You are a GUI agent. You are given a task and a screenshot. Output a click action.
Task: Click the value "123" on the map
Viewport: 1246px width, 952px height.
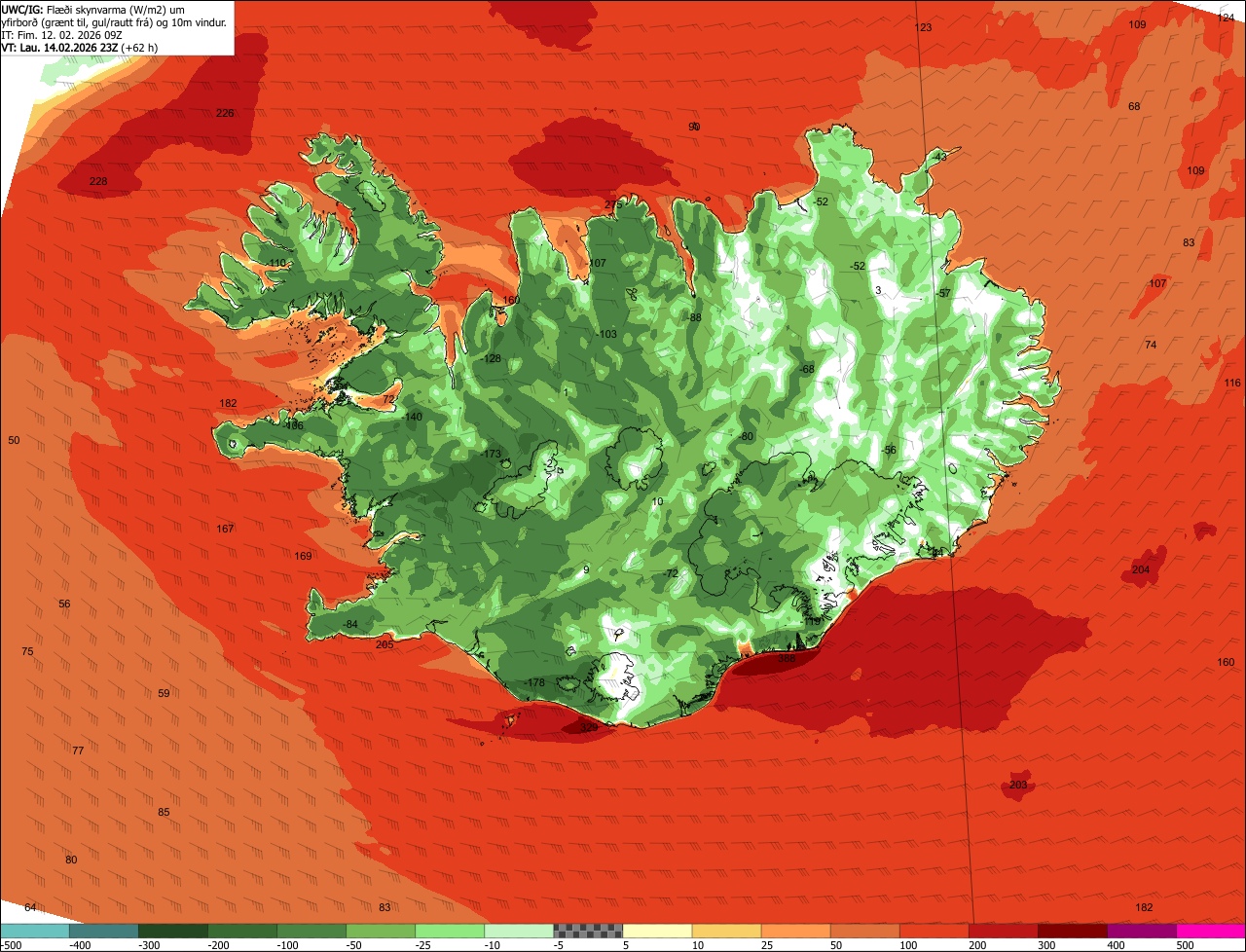click(x=924, y=27)
